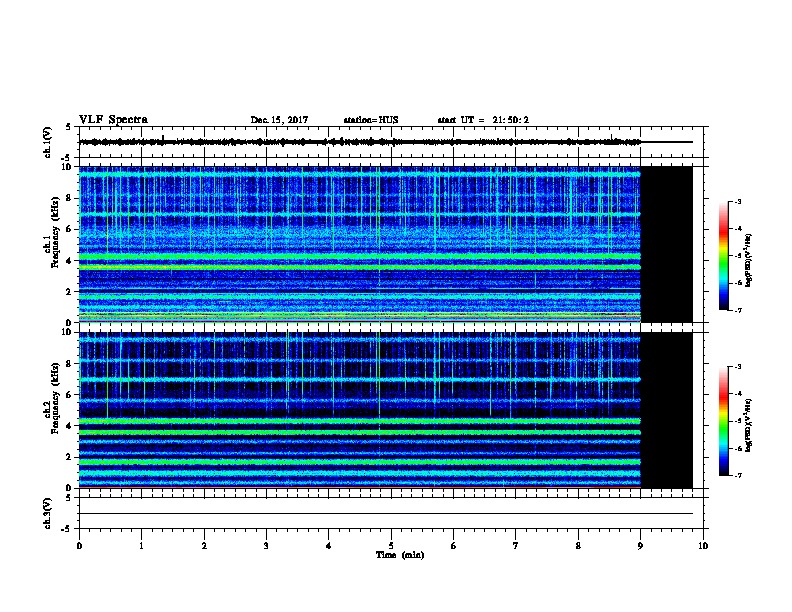Click time axis tick label "3"
Screen dimensions: 792x612
click(x=266, y=546)
